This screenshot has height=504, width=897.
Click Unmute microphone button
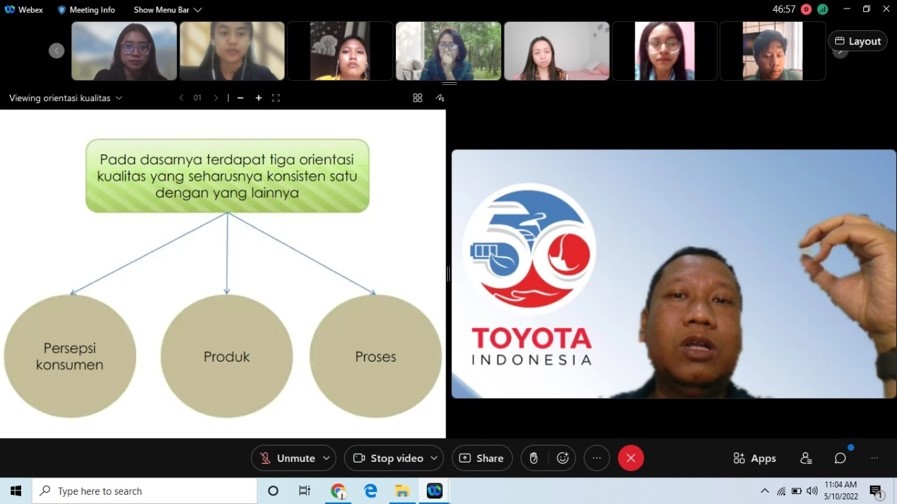point(288,458)
